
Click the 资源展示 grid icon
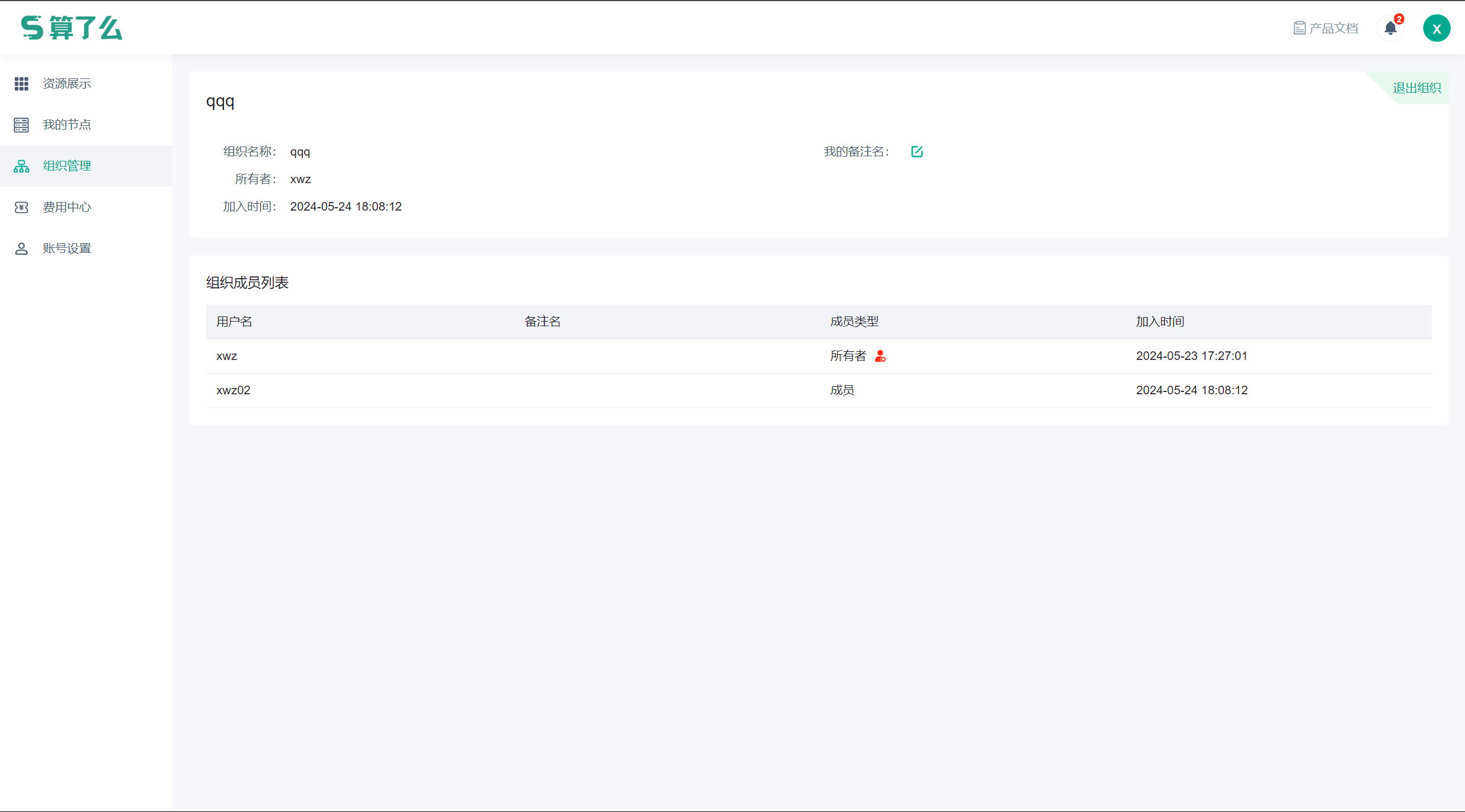click(x=21, y=84)
